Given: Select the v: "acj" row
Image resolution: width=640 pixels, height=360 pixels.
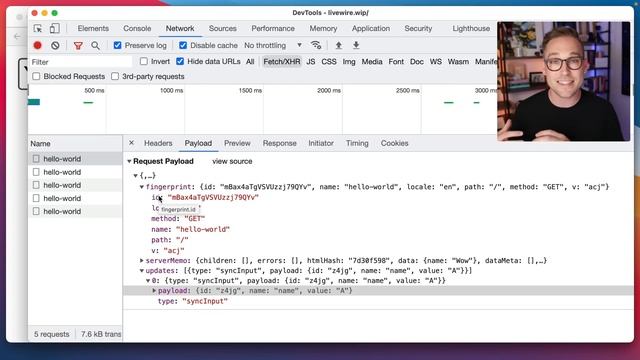Looking at the screenshot, I should (x=168, y=251).
